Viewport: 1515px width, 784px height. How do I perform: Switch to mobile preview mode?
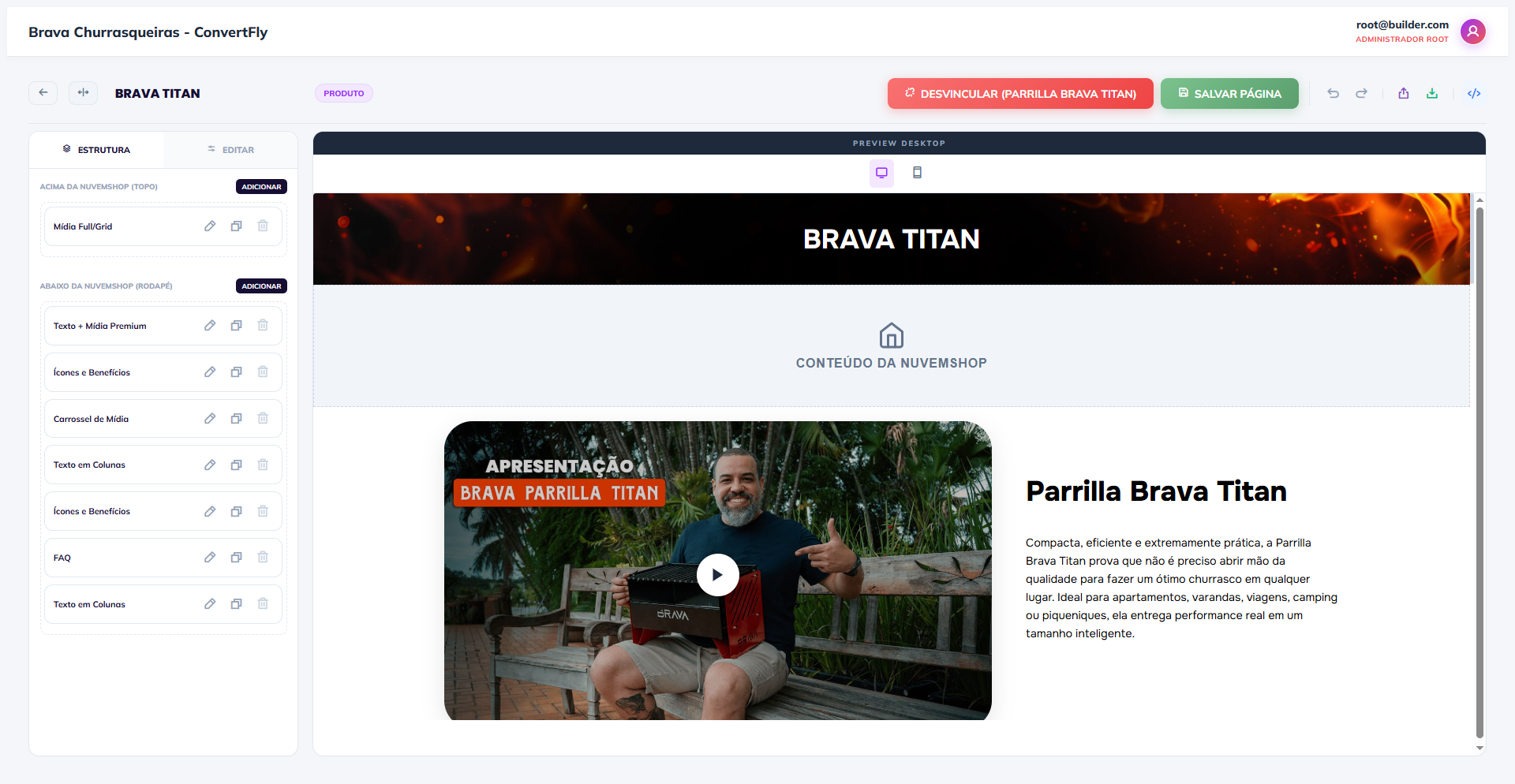pos(917,173)
